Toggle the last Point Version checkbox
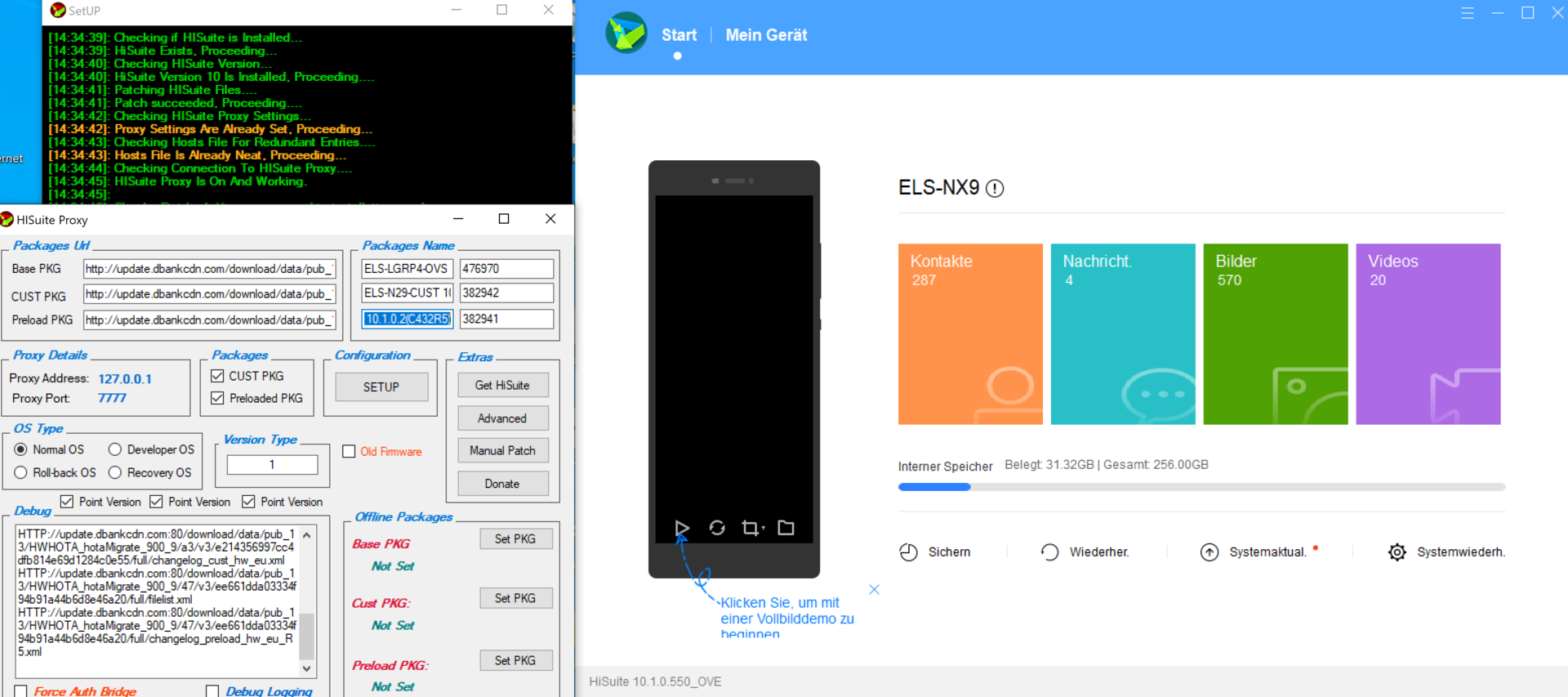The width and height of the screenshot is (1568, 697). (248, 502)
